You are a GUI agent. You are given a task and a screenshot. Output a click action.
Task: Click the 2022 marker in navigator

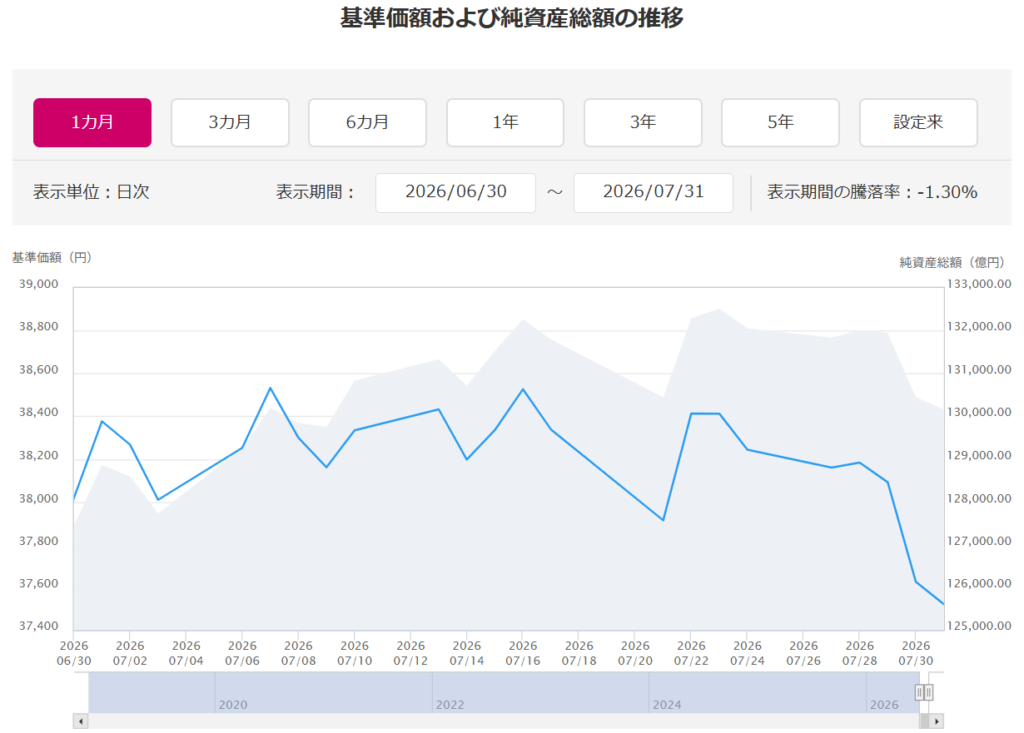[x=450, y=705]
